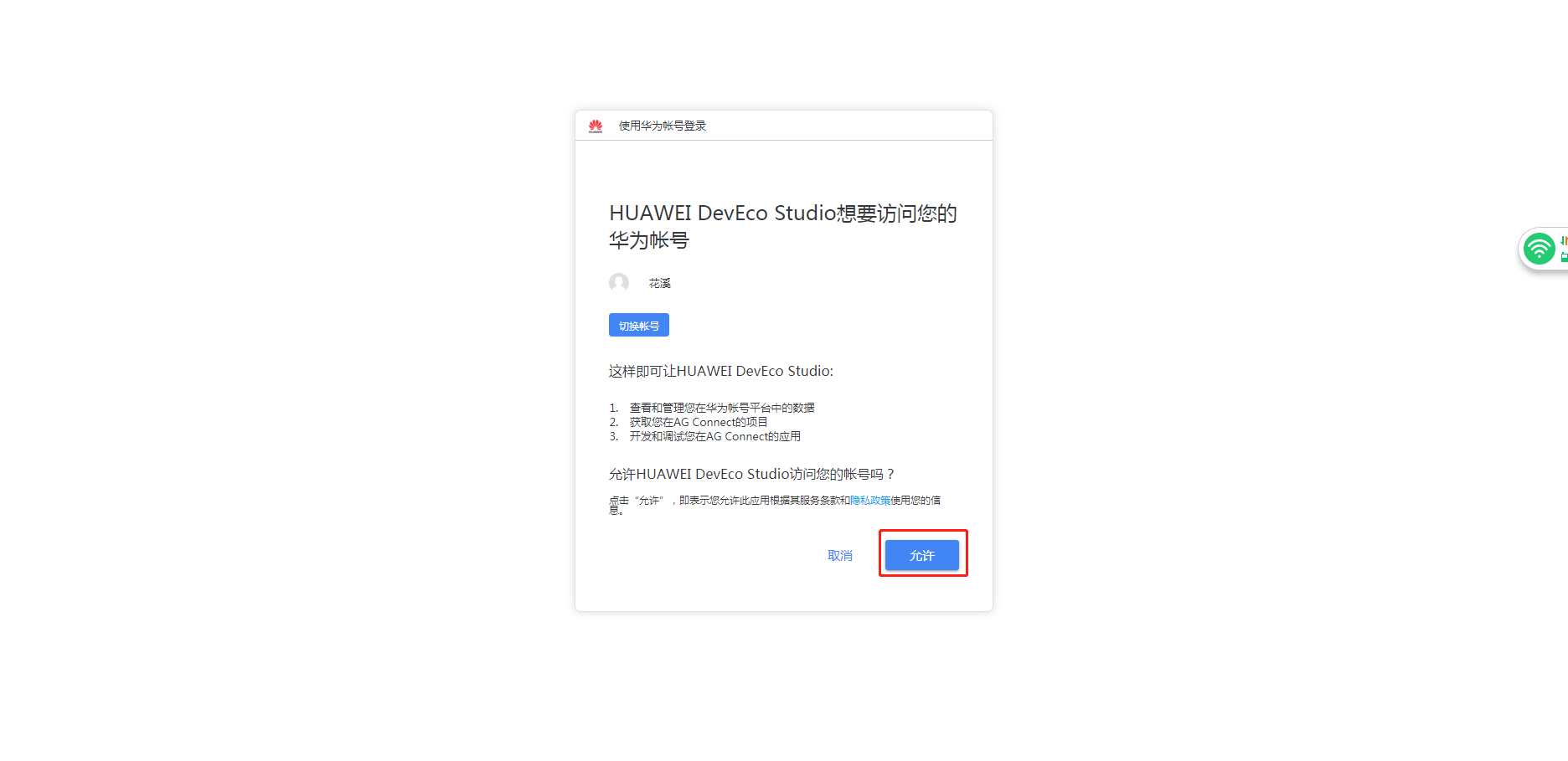Click the blue 允许 allow button
Screen dimensions: 1568x761
(x=922, y=555)
